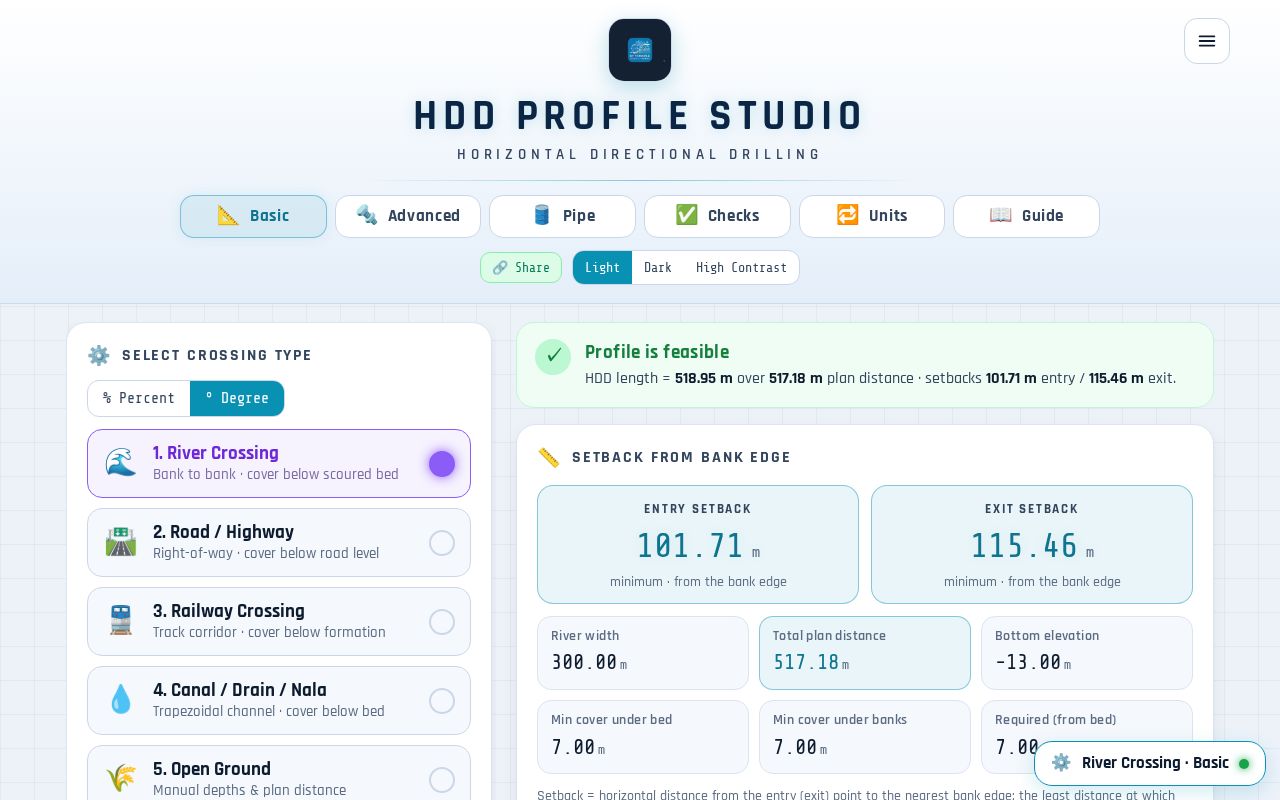Viewport: 1280px width, 800px height.
Task: Edit the Min cover under banks field
Action: tap(865, 737)
